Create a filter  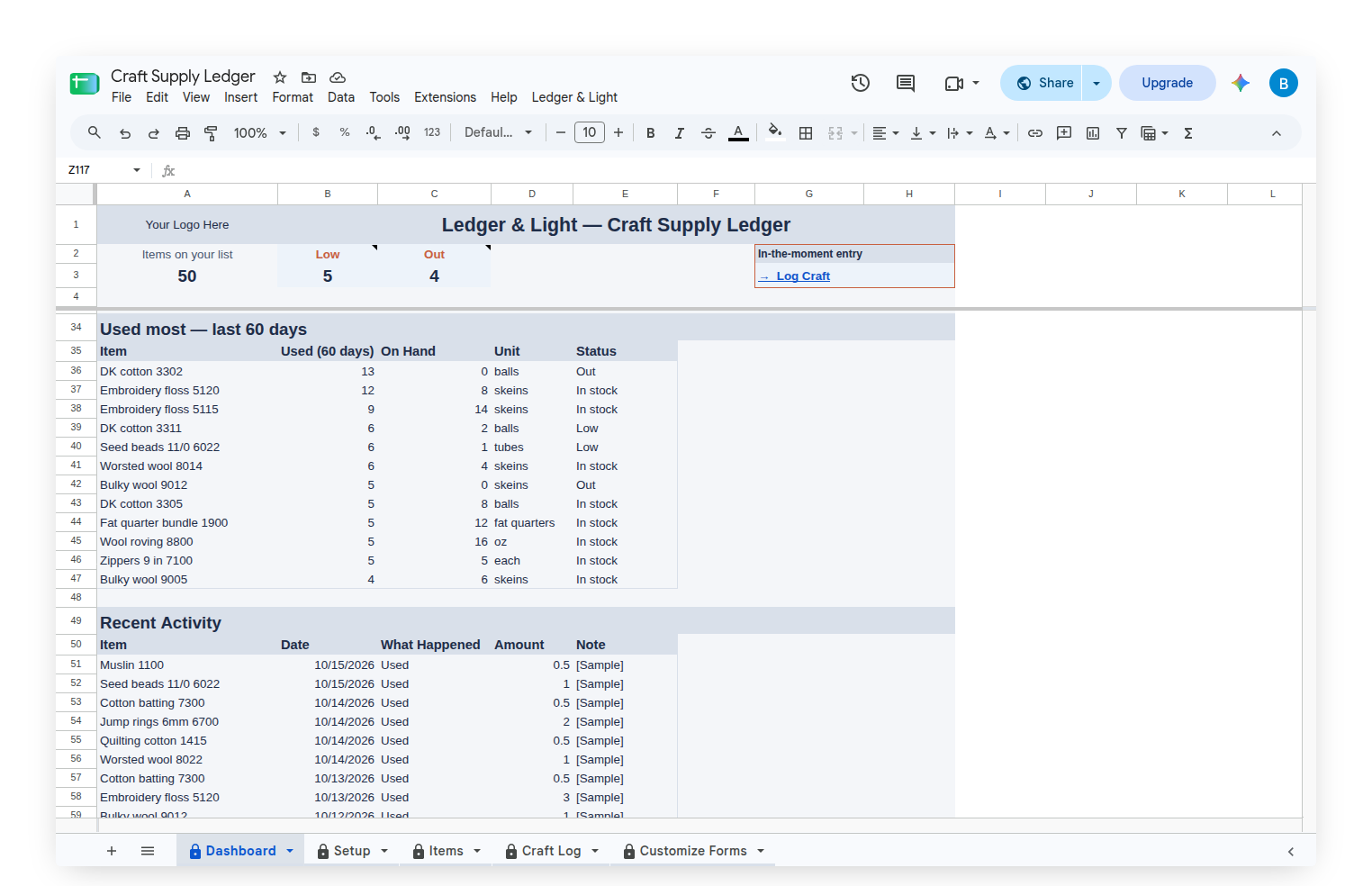point(1122,133)
